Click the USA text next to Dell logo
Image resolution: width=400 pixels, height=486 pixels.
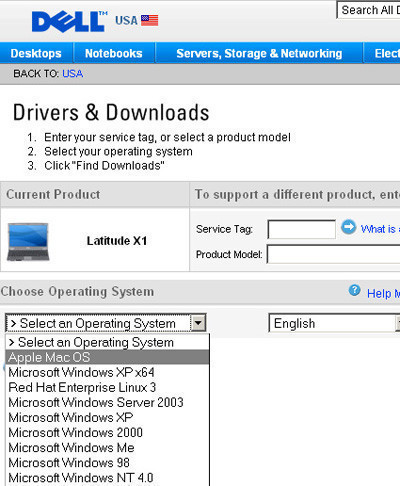click(126, 21)
